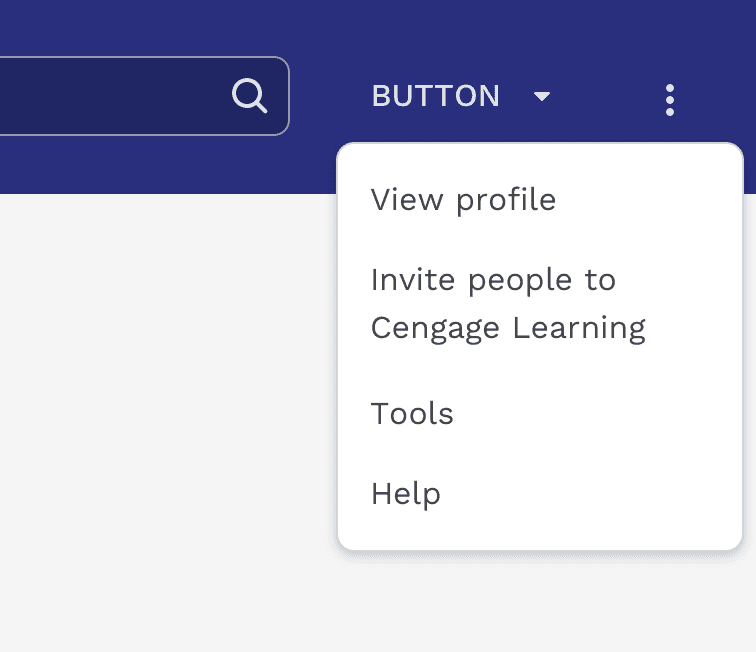Click empty navy header area beside search
Viewport: 756px width, 652px height.
tap(320, 160)
